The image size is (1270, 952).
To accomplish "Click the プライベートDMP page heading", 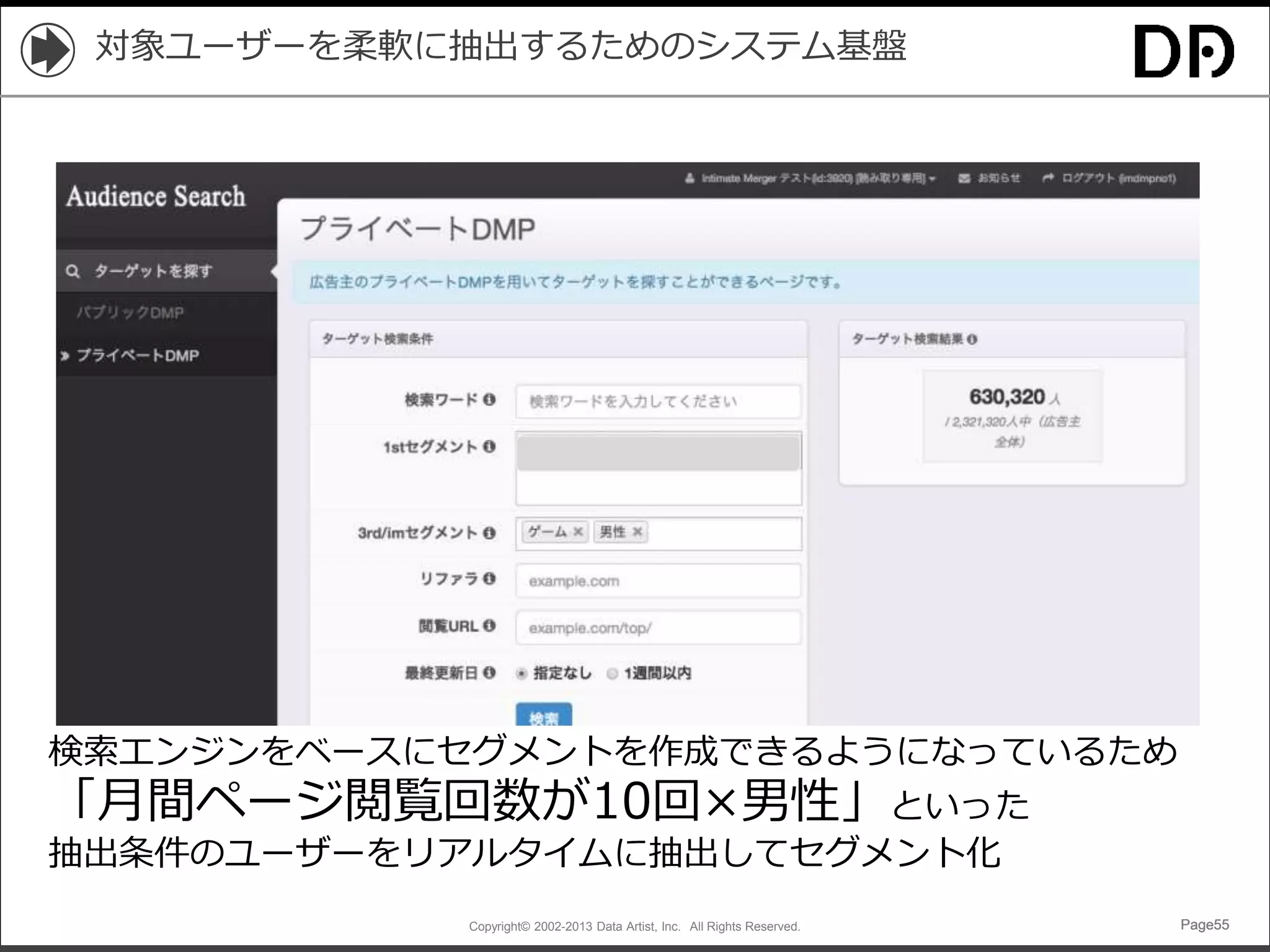I will point(417,229).
